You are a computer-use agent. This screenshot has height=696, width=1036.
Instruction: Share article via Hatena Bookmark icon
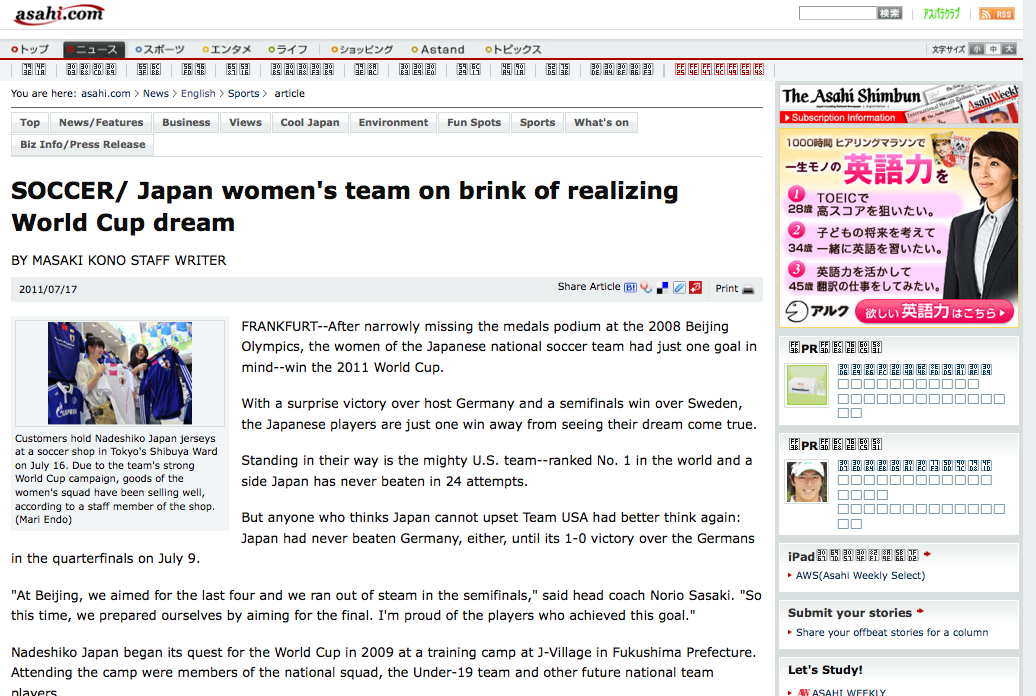(x=631, y=288)
